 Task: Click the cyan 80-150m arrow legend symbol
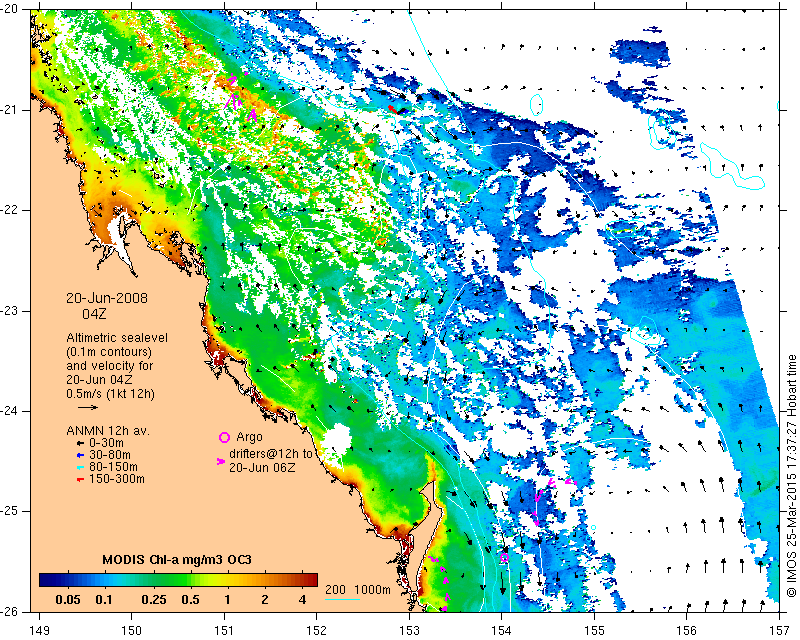click(x=80, y=467)
